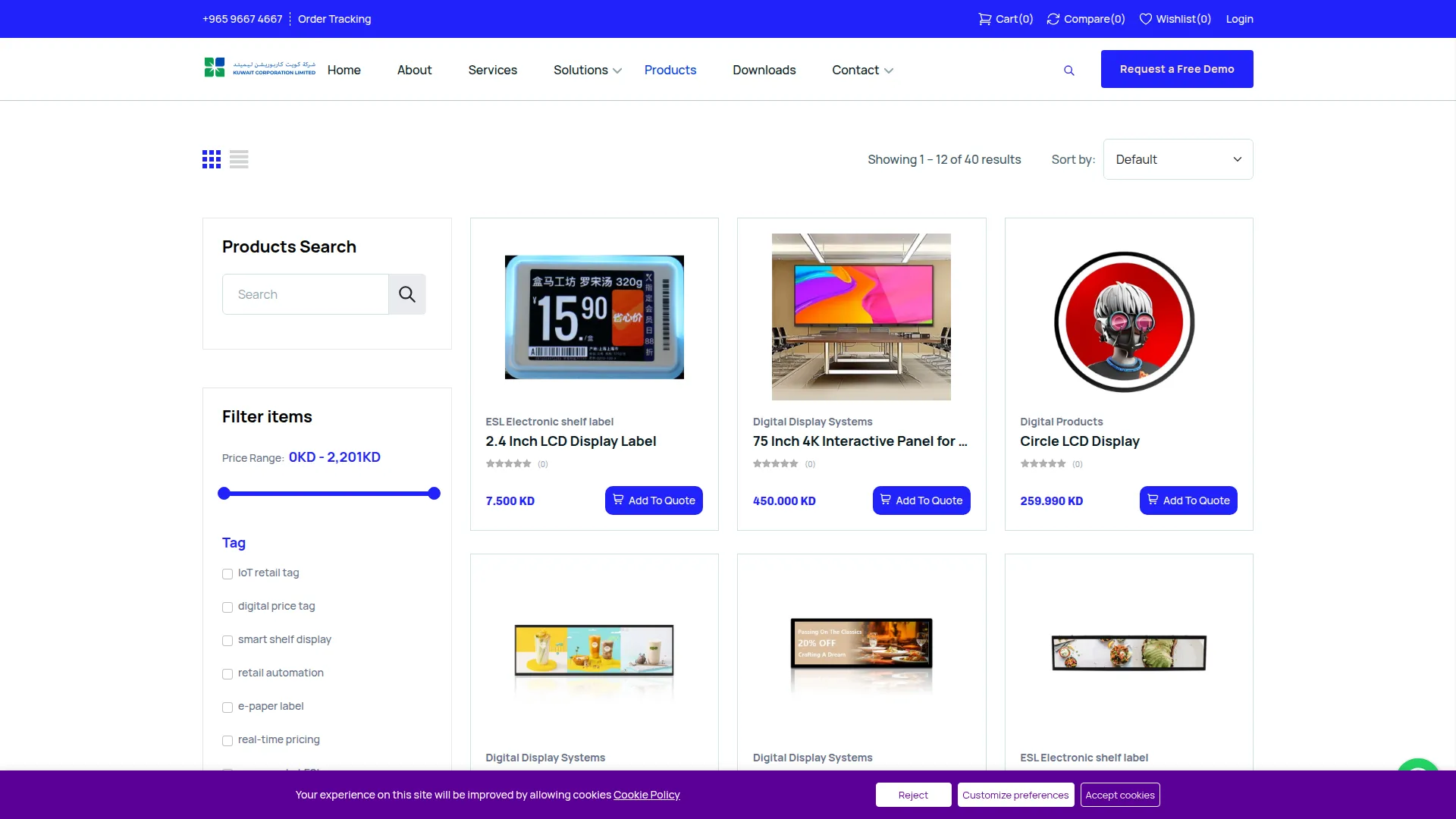The width and height of the screenshot is (1456, 819).
Task: Submit the Products Search magnifier button
Action: pyautogui.click(x=407, y=294)
